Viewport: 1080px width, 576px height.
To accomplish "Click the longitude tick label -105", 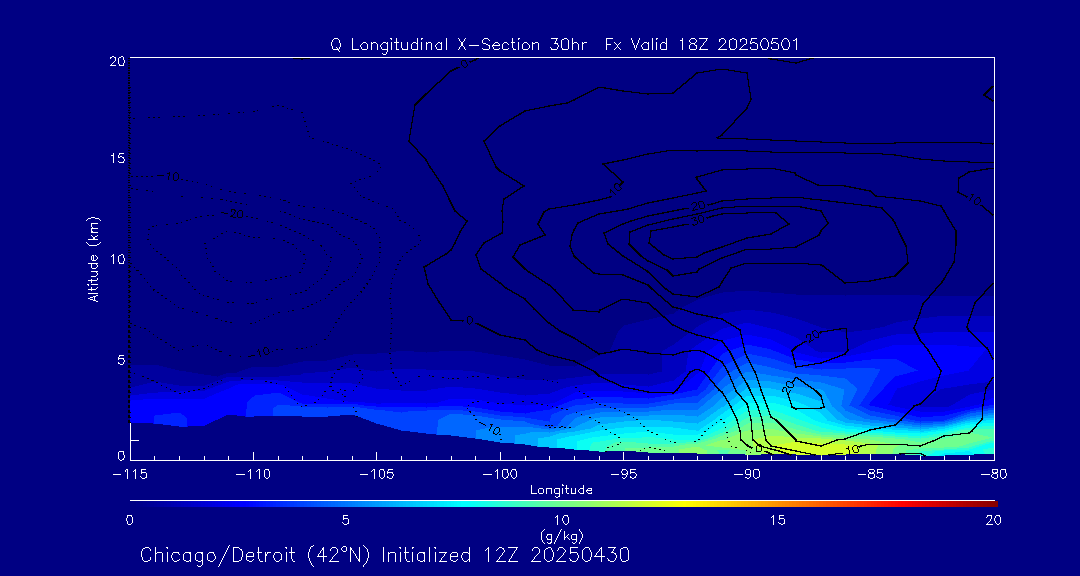I will tap(377, 475).
